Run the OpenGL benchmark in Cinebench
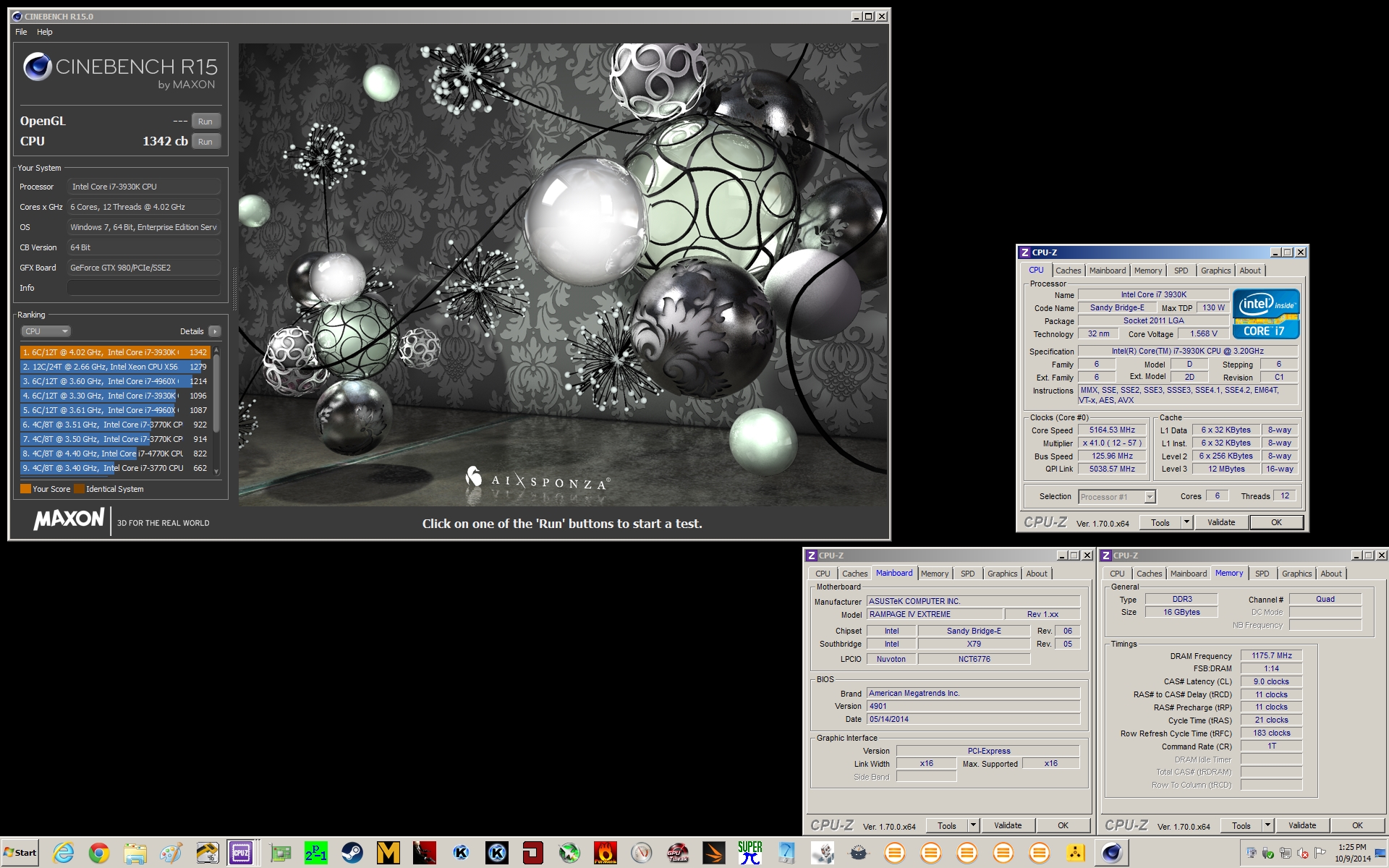Screen dimensions: 1389x868 click(x=205, y=122)
